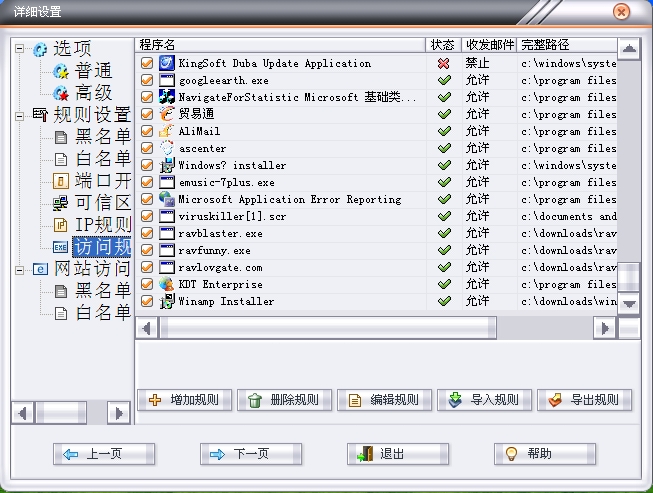Toggle the ravblaster.exe checkbox
Screen dimensions: 653x493
click(x=147, y=233)
